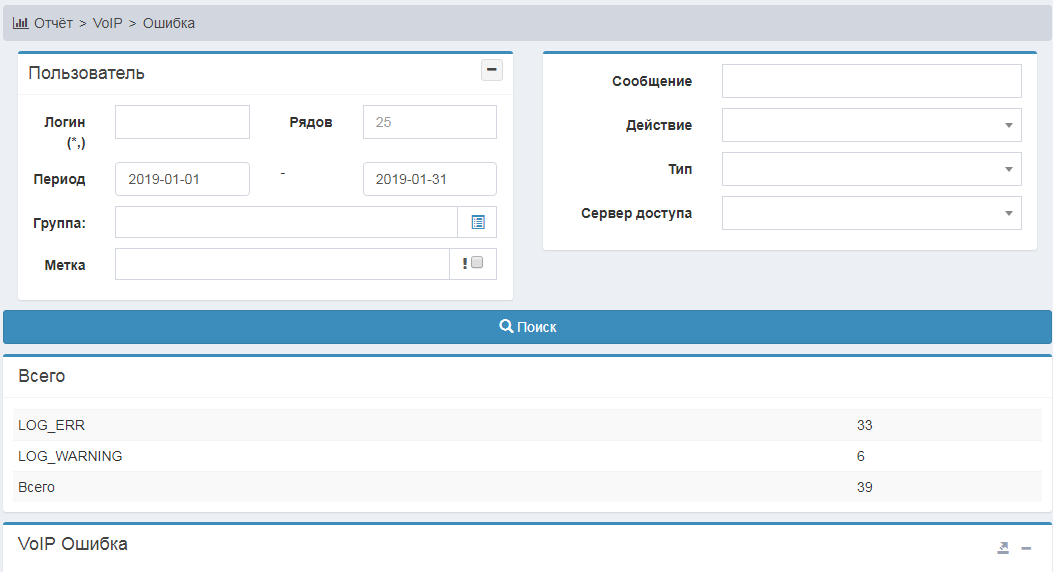Click VoIP in the breadcrumb

point(107,23)
